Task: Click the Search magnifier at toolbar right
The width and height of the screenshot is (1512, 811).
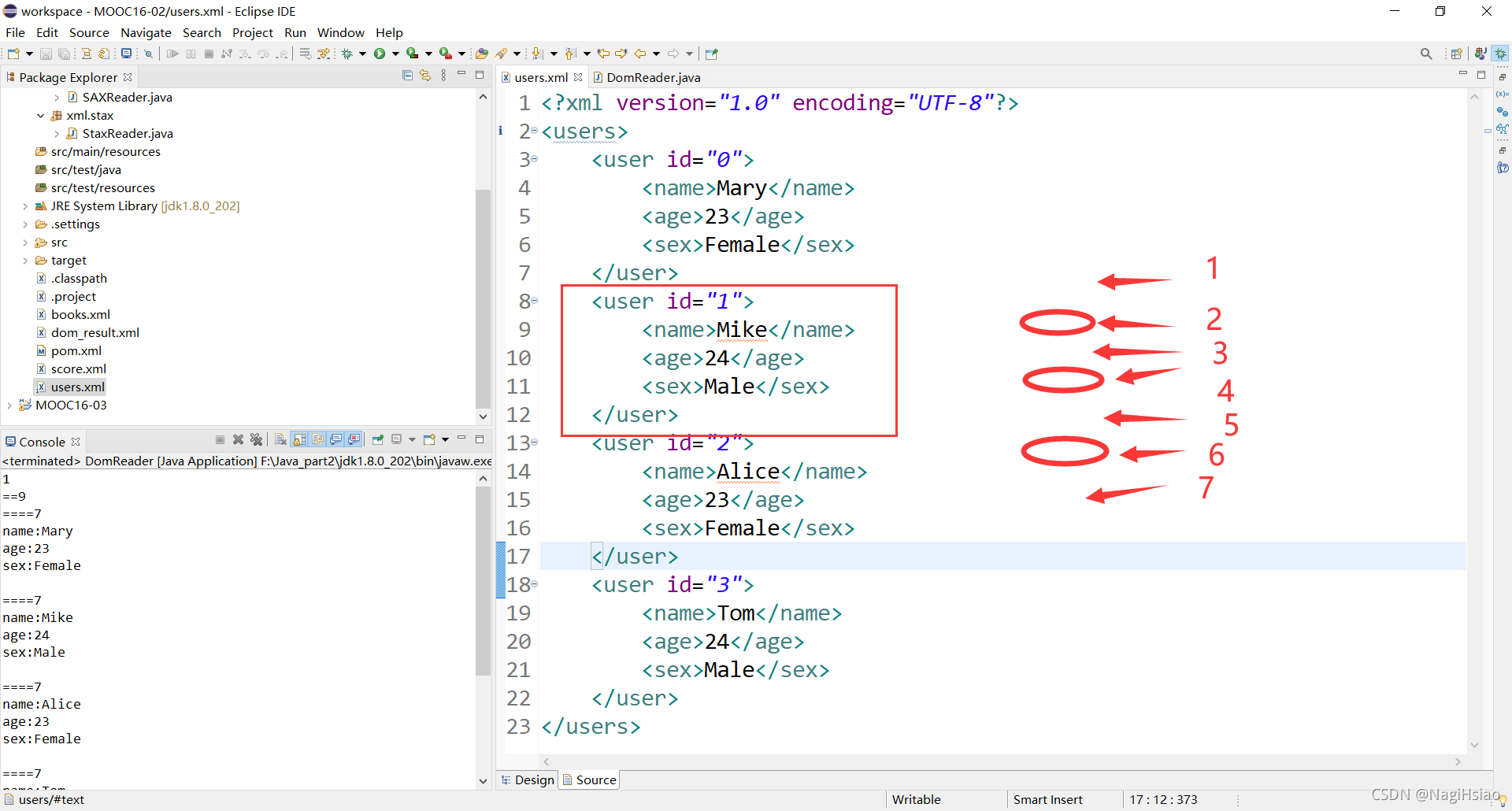Action: (x=1426, y=54)
